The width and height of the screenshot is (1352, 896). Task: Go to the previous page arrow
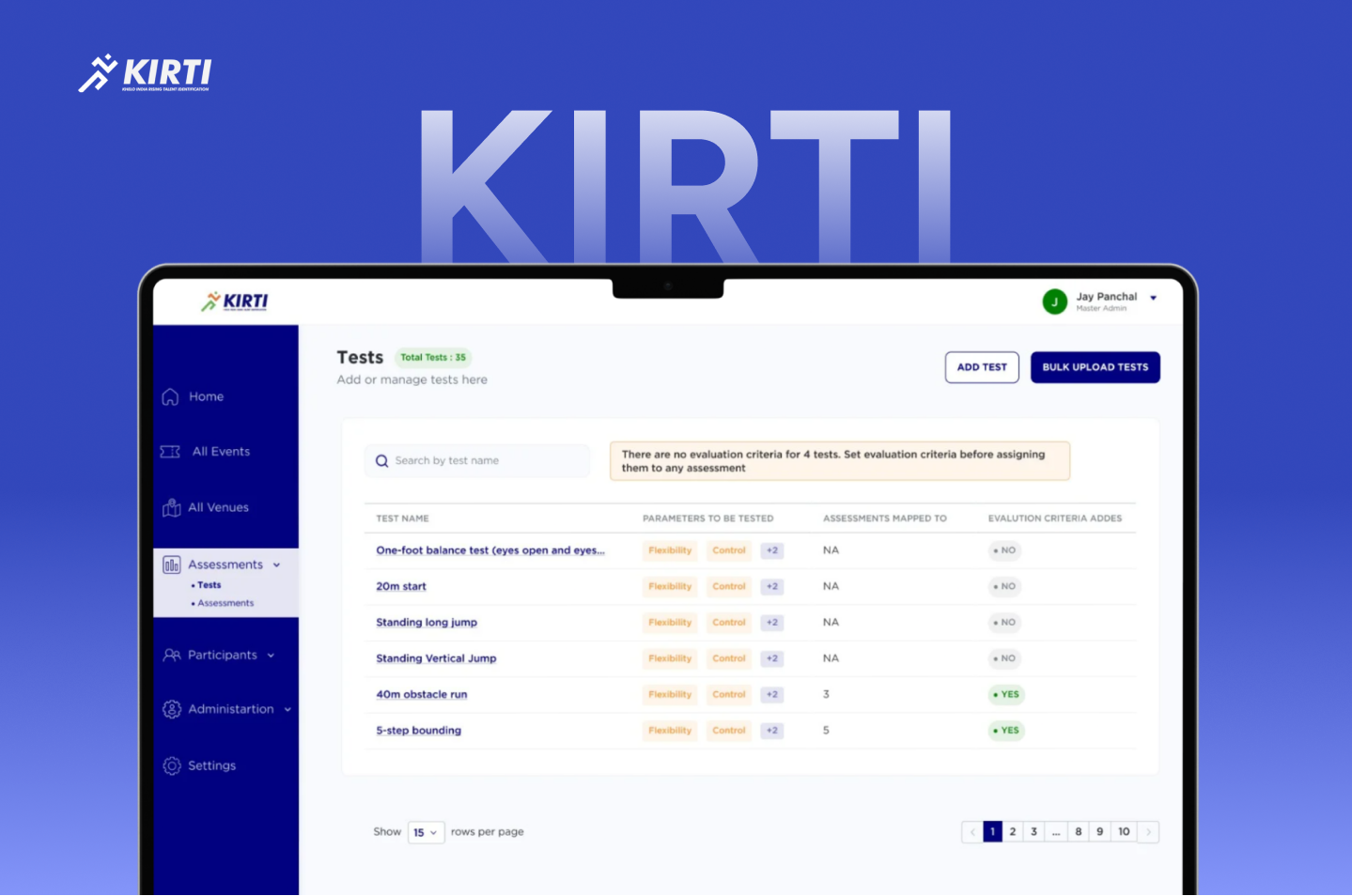pyautogui.click(x=972, y=832)
